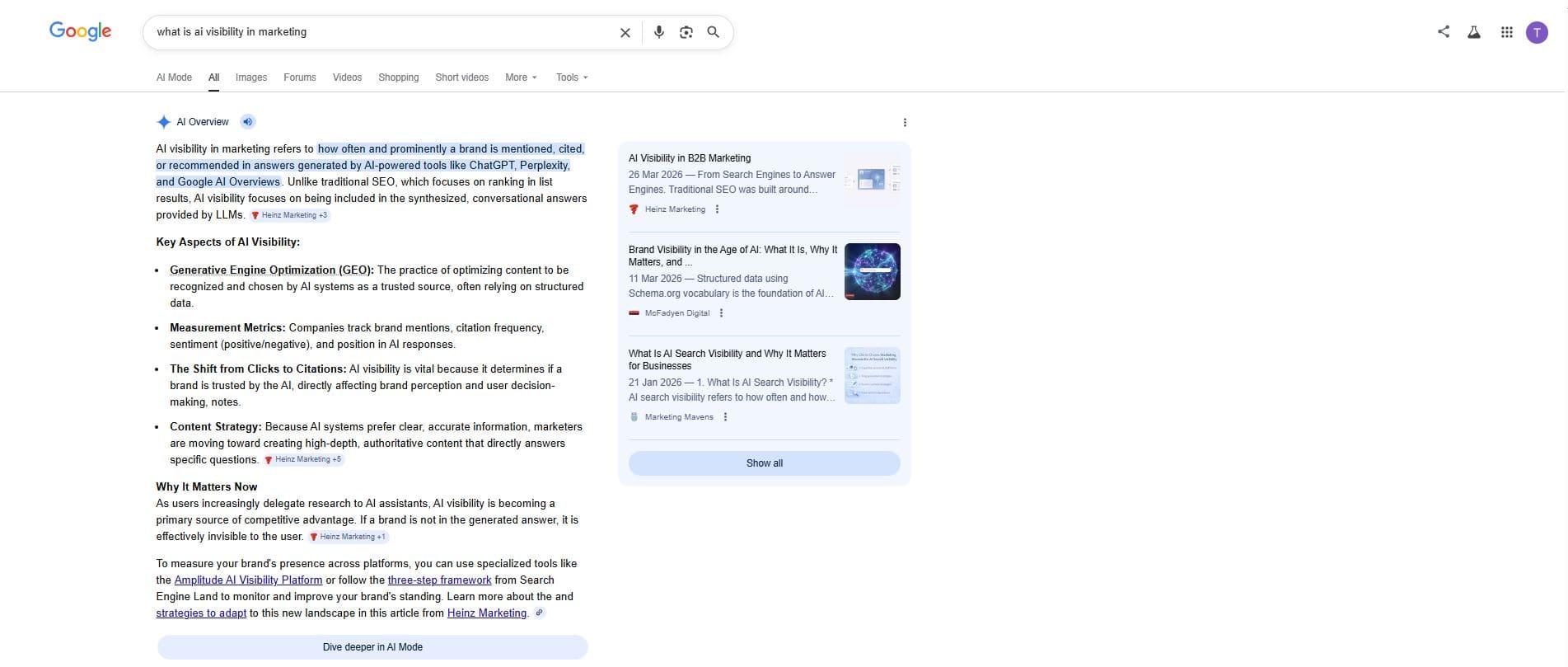Switch to Forums tab

pos(300,78)
